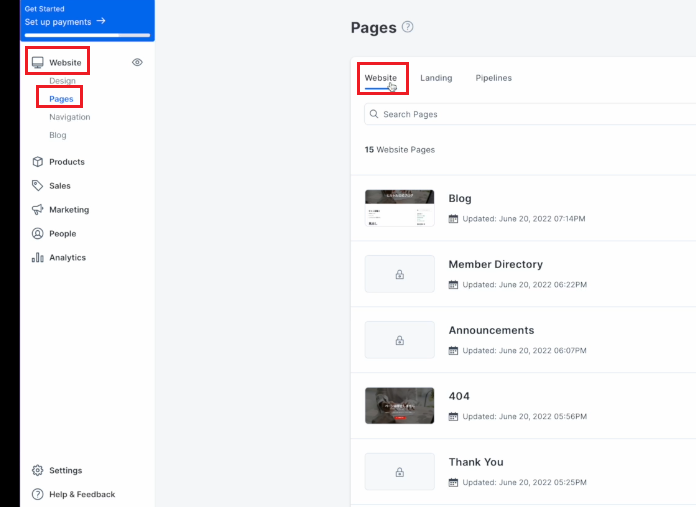This screenshot has width=696, height=507.
Task: Toggle the site preview eye icon
Action: pyautogui.click(x=137, y=62)
